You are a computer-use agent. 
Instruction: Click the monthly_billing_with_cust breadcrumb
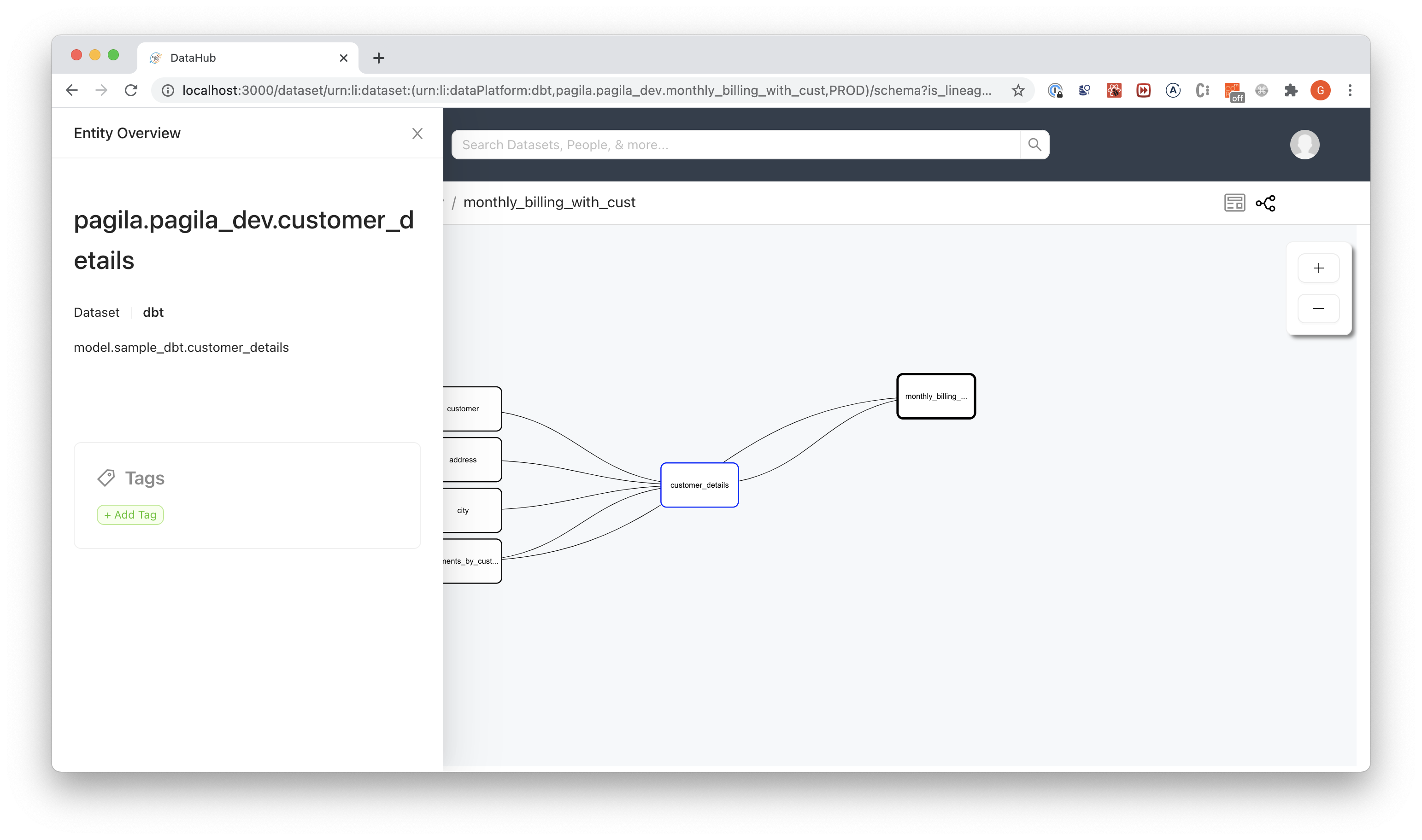549,202
